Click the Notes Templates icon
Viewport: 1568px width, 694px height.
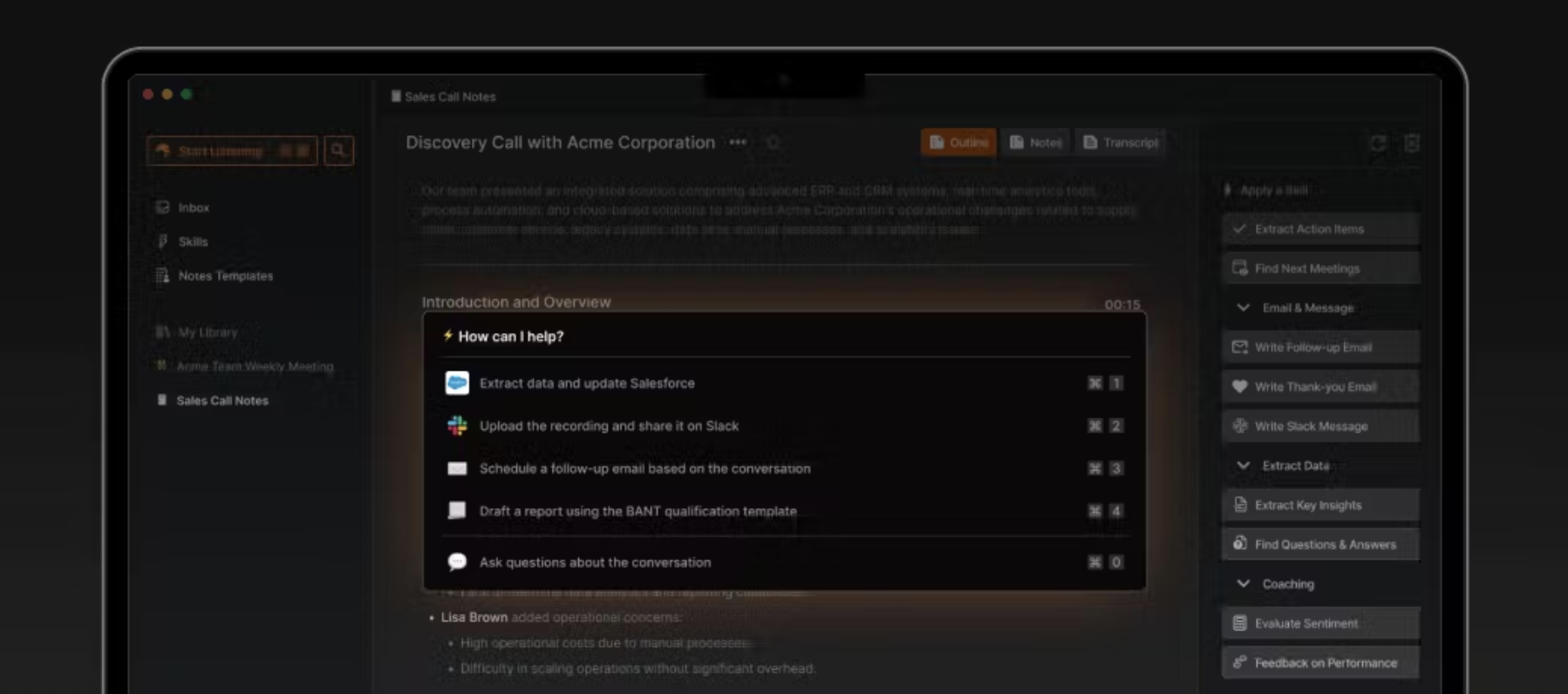point(162,276)
